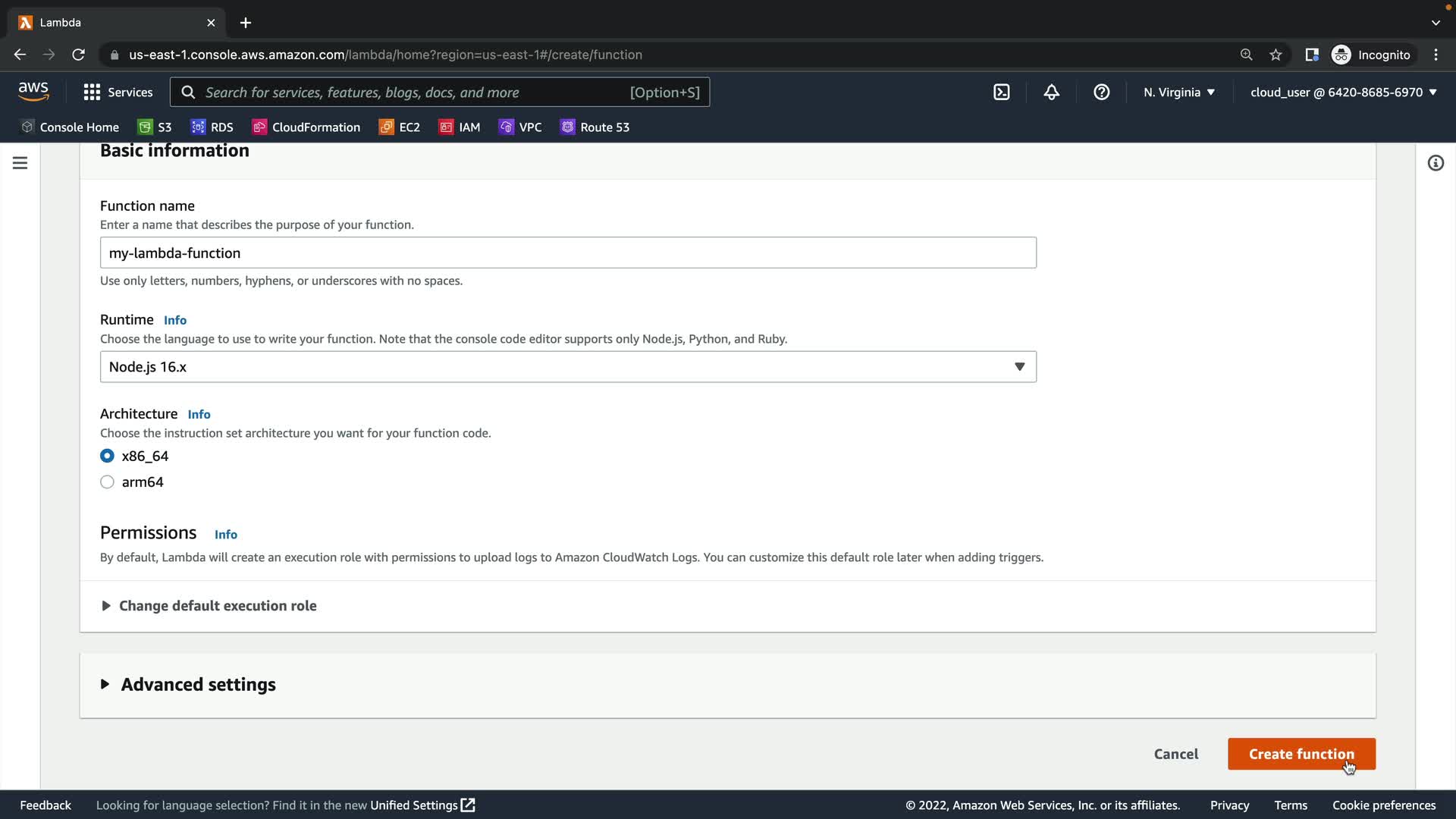This screenshot has width=1456, height=819.
Task: Open the S3 shortcut in favorites bar
Action: point(155,127)
